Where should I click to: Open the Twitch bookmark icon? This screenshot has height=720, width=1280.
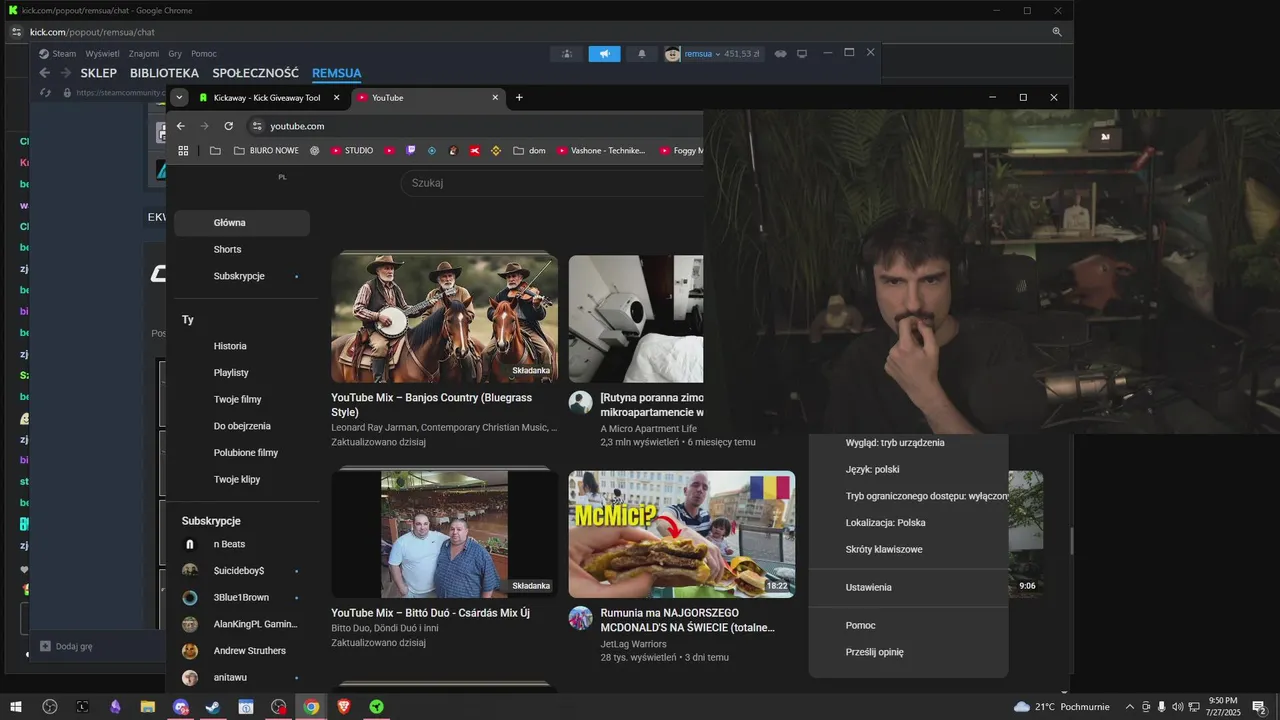[x=411, y=151]
